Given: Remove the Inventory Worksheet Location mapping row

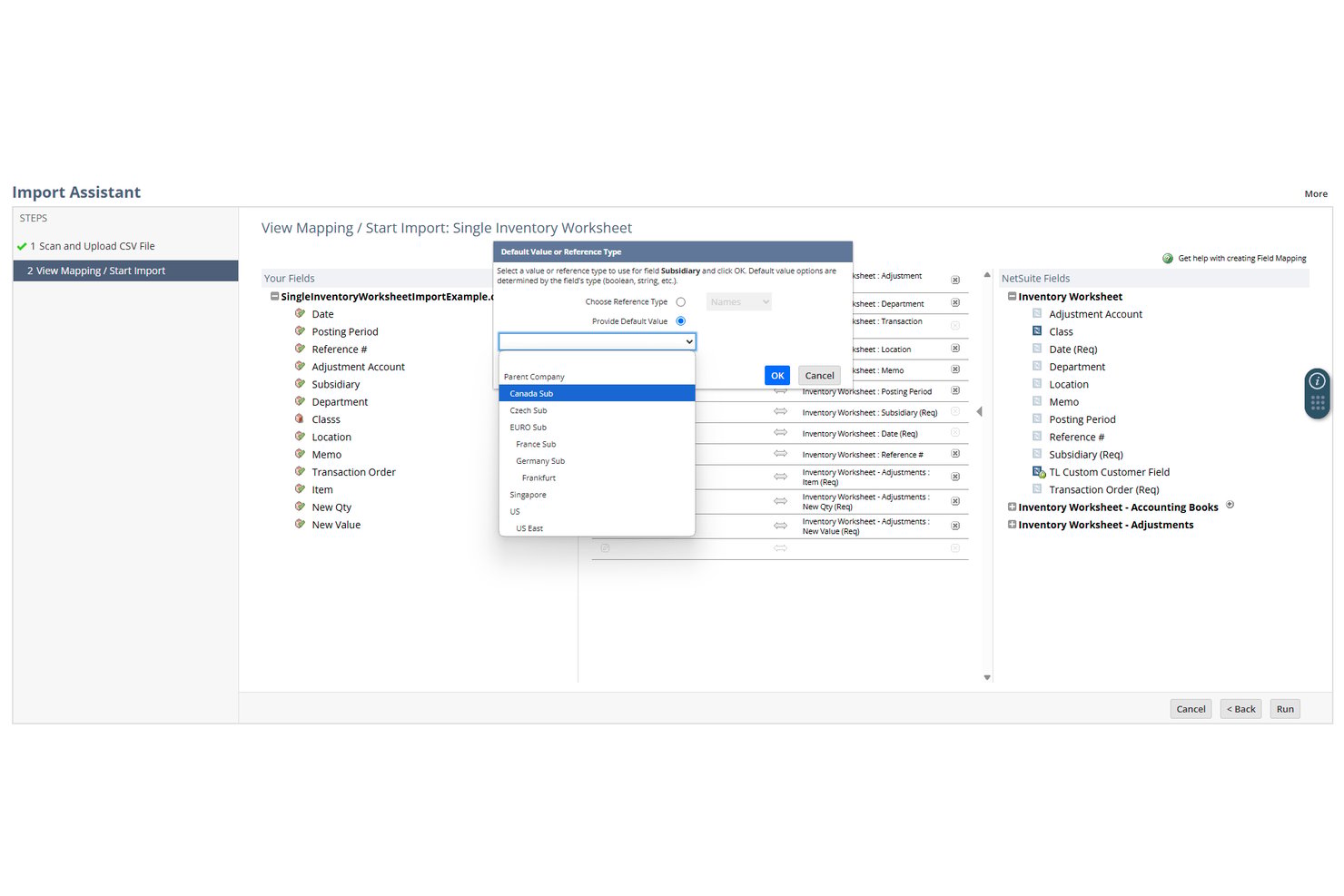Looking at the screenshot, I should point(955,349).
